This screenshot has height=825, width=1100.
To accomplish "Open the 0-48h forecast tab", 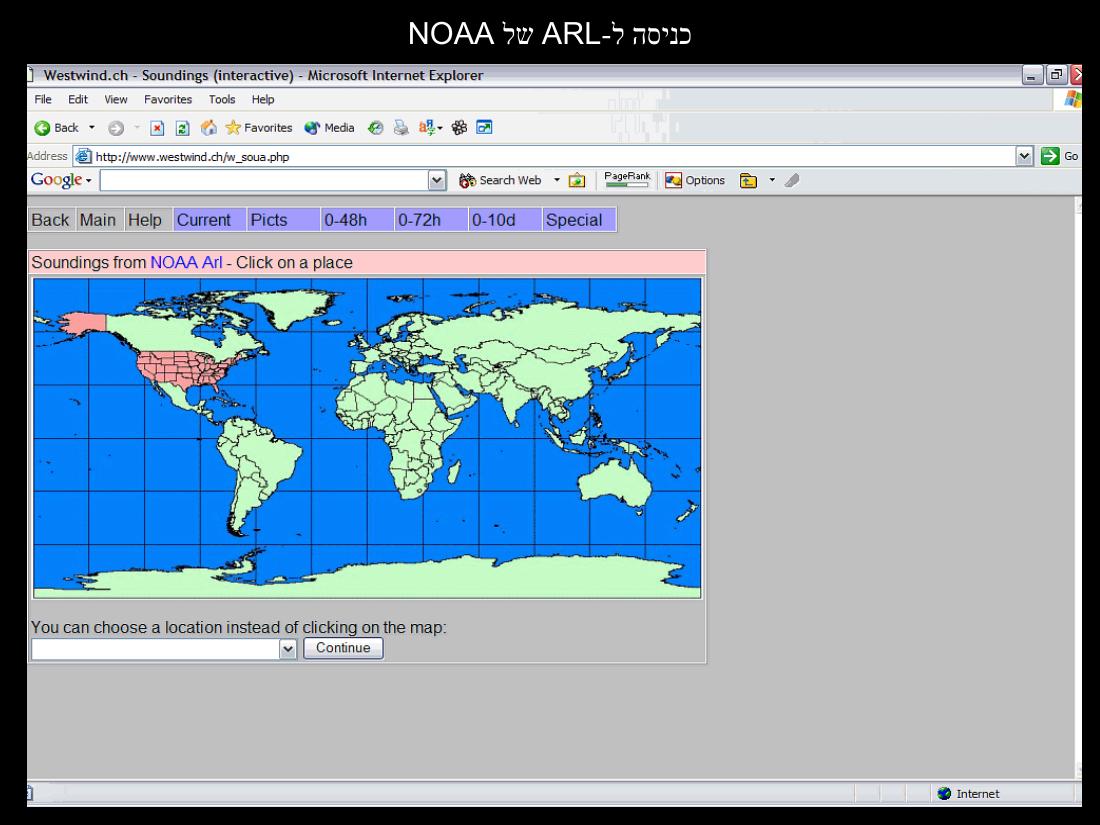I will point(358,220).
